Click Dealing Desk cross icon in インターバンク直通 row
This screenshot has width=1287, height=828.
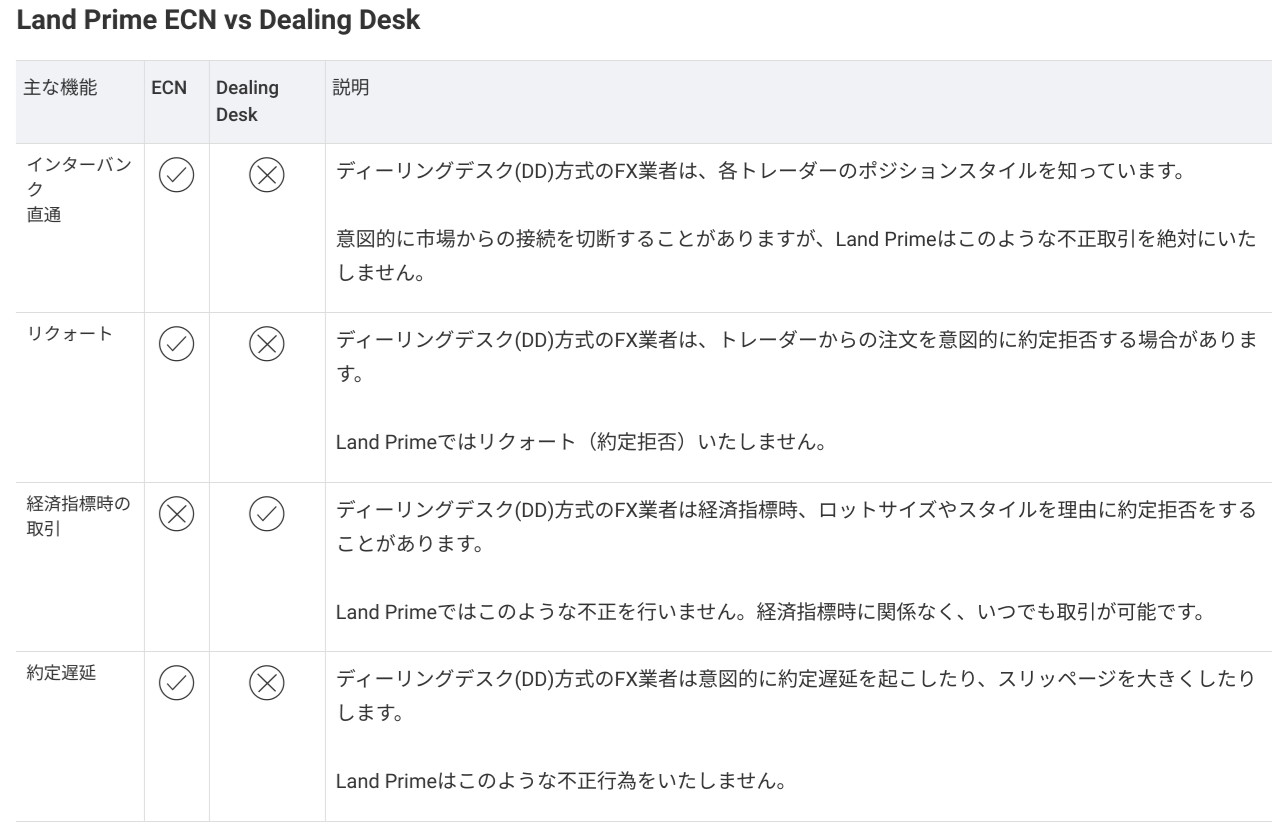(267, 176)
